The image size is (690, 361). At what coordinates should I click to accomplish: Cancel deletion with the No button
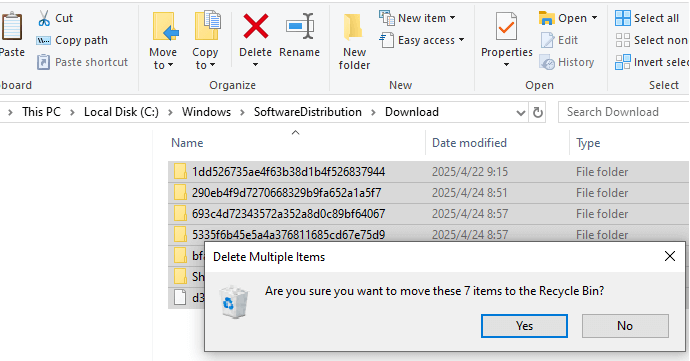click(625, 326)
